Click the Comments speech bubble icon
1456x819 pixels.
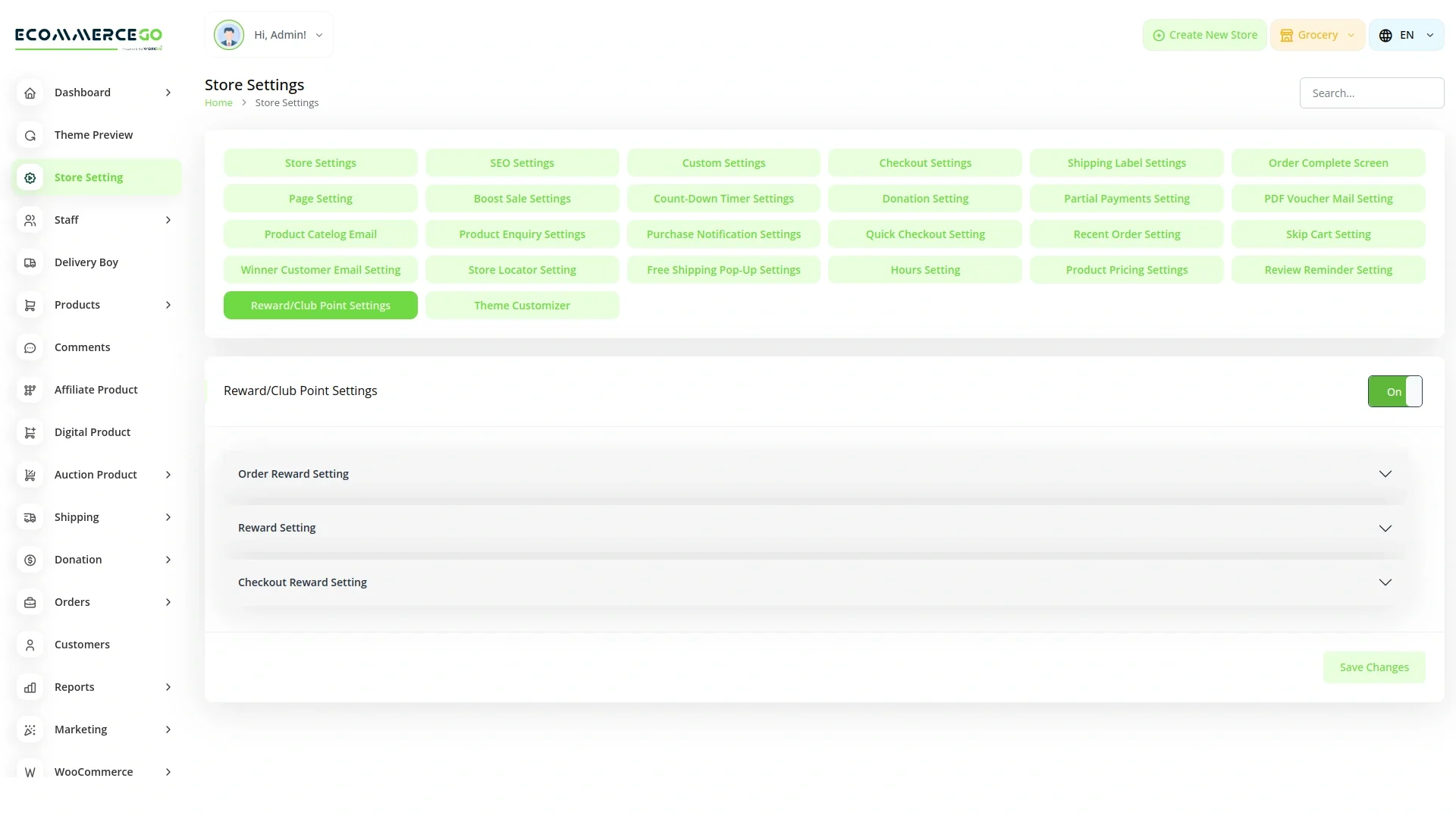pos(30,347)
